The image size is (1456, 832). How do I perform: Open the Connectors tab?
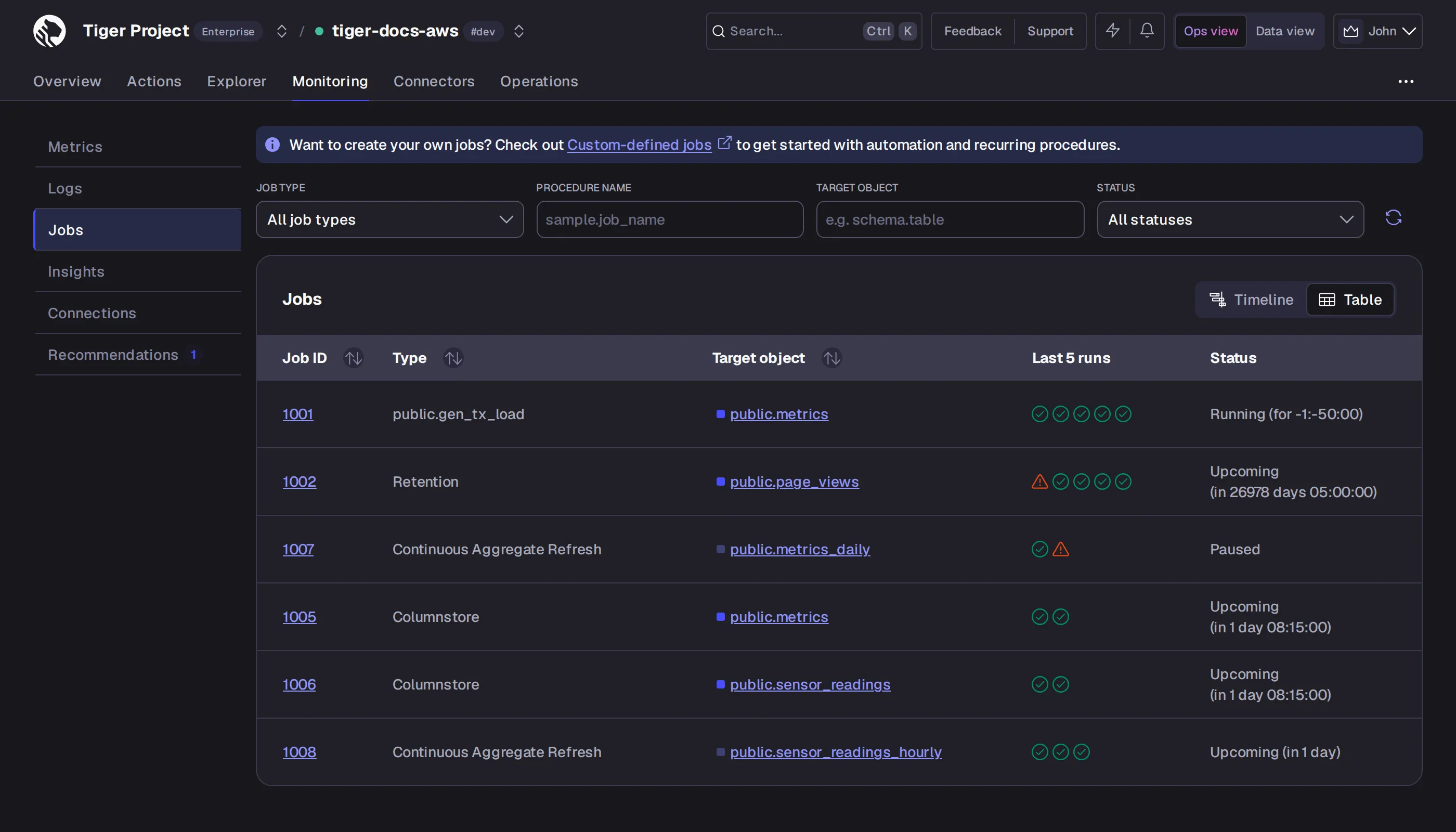434,82
